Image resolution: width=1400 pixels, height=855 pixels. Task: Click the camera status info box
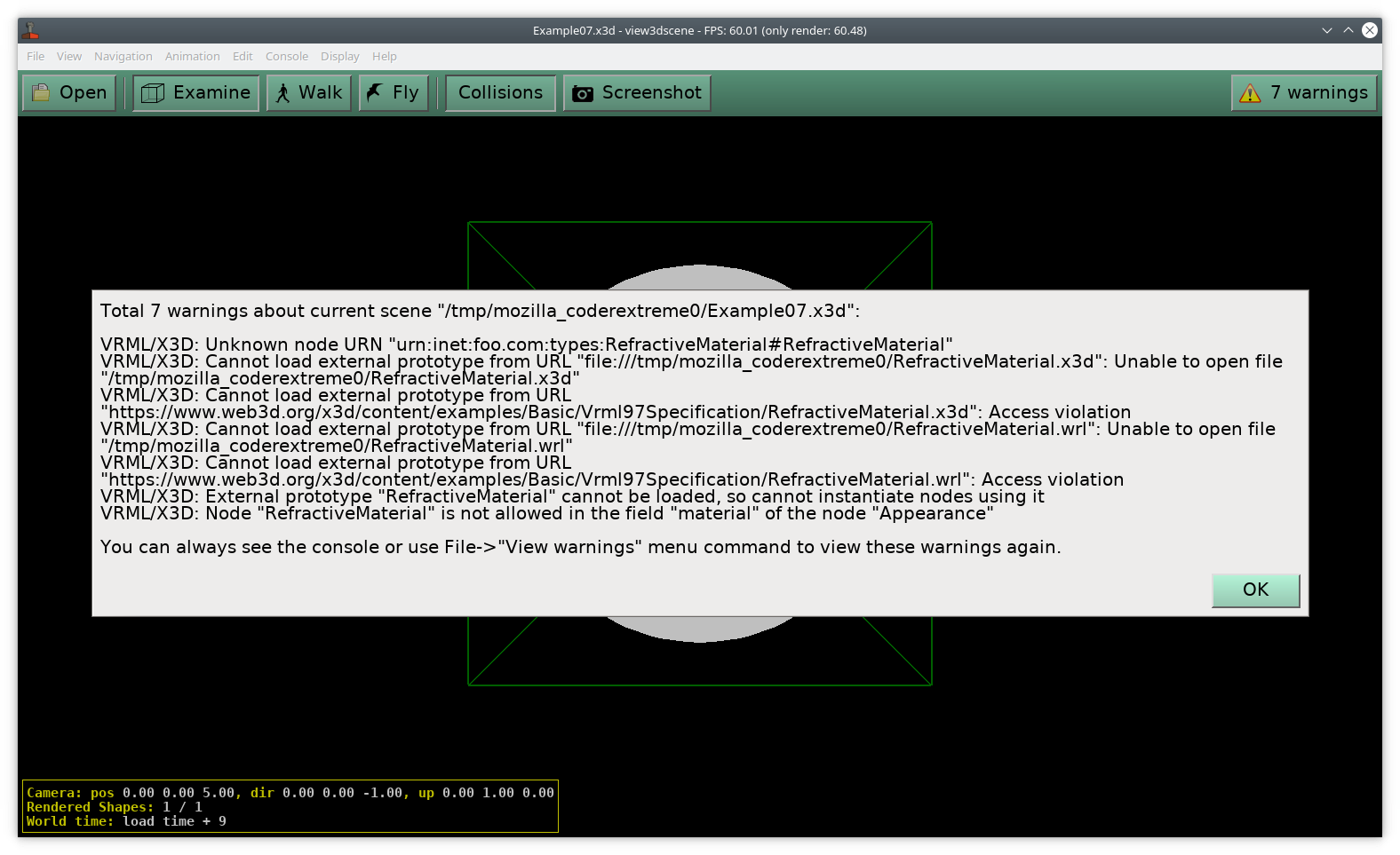point(290,806)
